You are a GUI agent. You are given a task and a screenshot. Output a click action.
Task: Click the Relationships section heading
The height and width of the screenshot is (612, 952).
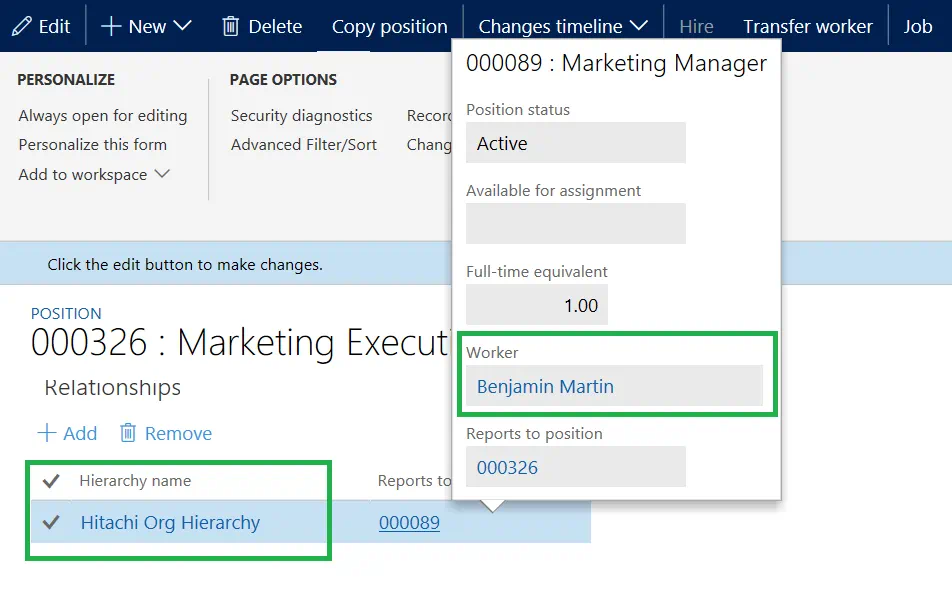coord(112,387)
